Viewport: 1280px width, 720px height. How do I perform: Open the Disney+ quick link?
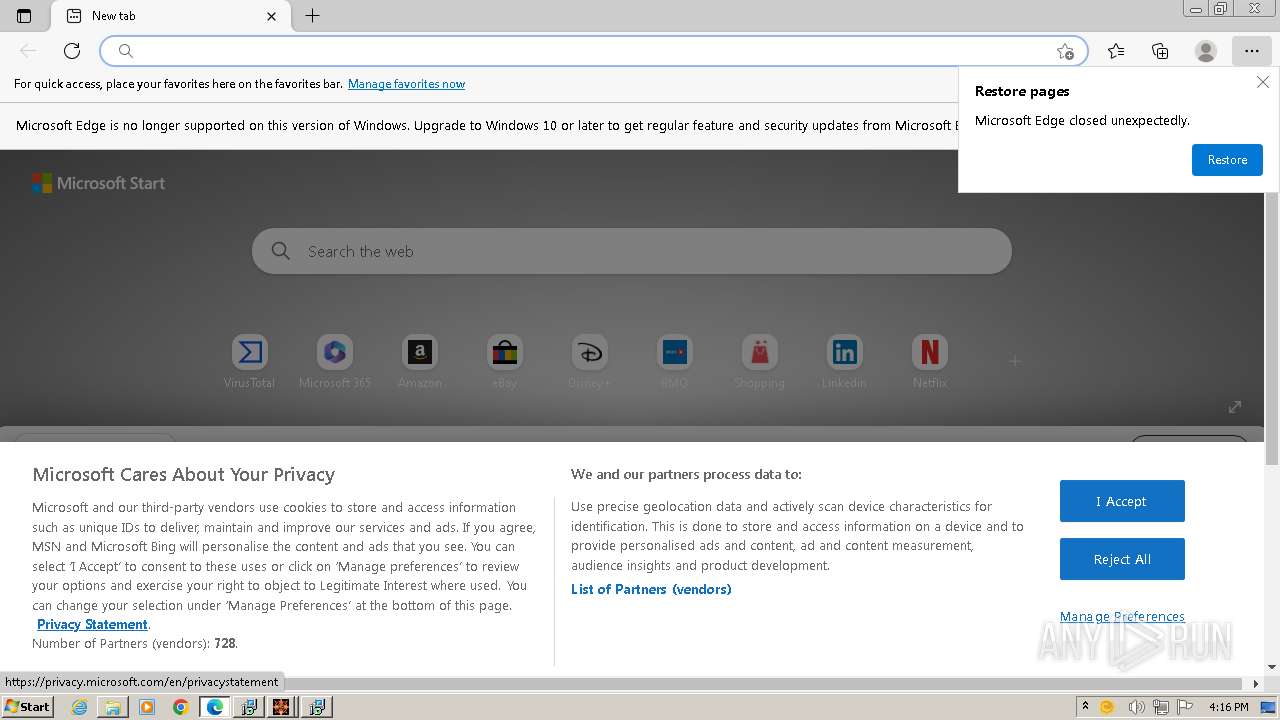pyautogui.click(x=589, y=362)
